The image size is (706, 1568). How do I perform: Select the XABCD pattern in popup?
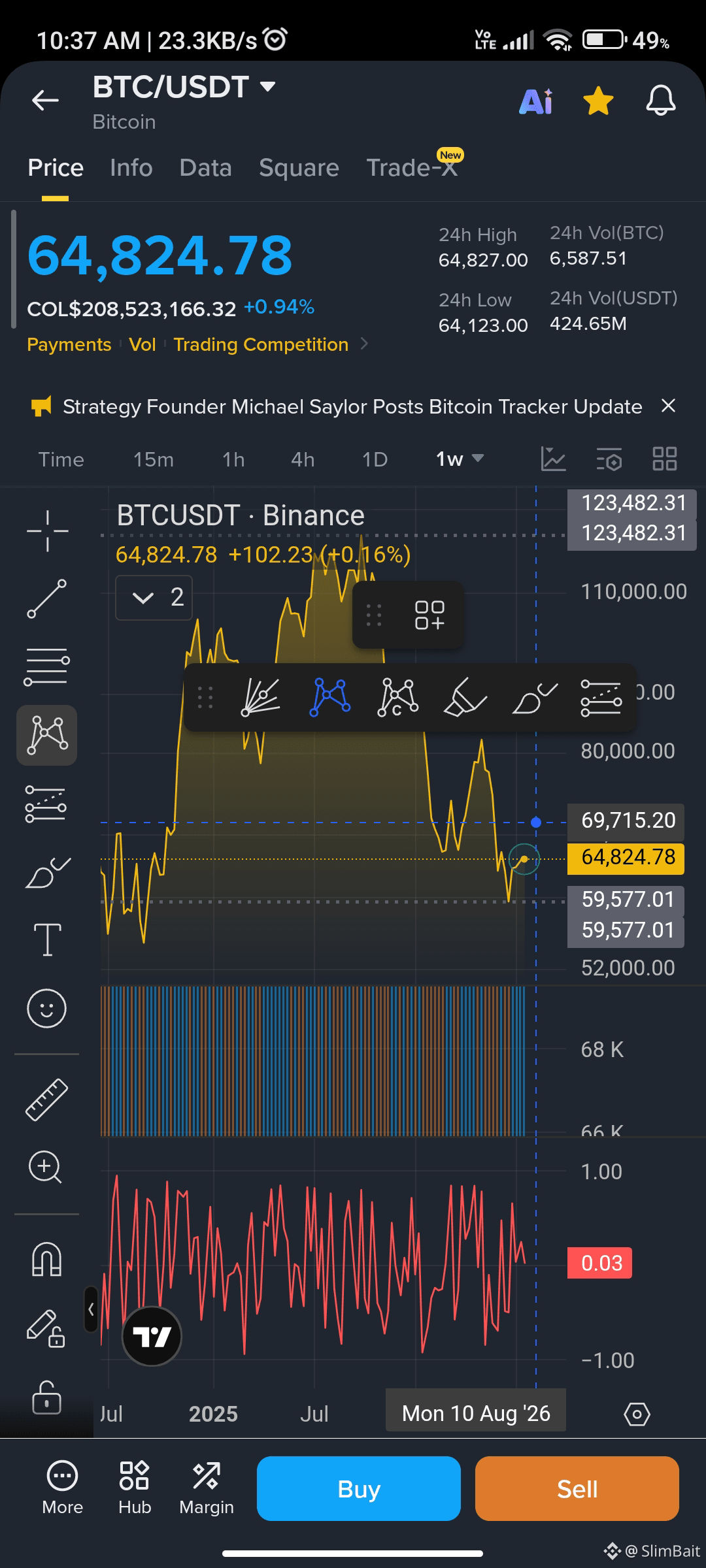coord(329,697)
